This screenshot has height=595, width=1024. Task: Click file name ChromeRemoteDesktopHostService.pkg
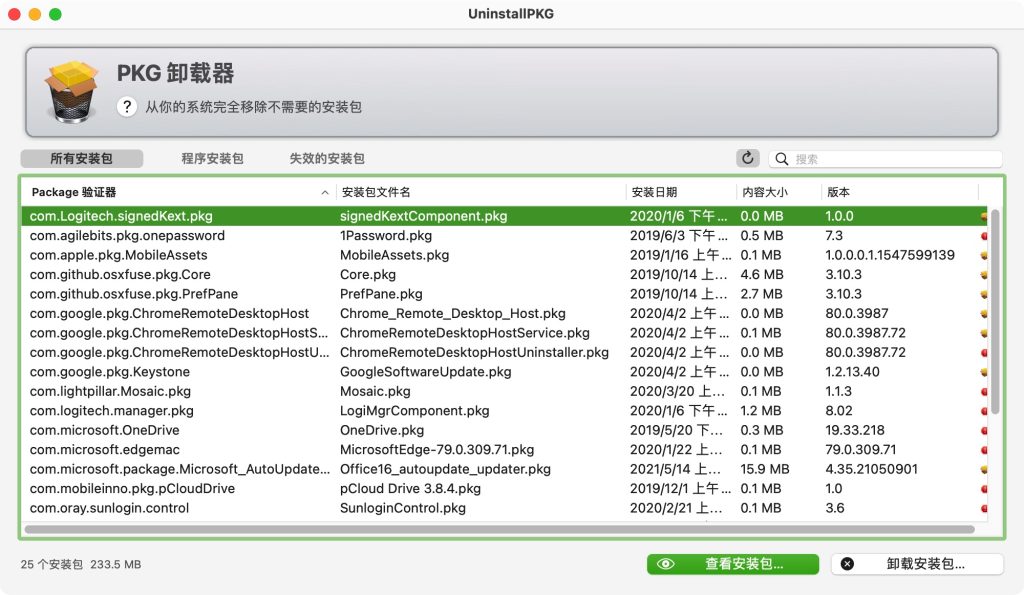click(465, 333)
